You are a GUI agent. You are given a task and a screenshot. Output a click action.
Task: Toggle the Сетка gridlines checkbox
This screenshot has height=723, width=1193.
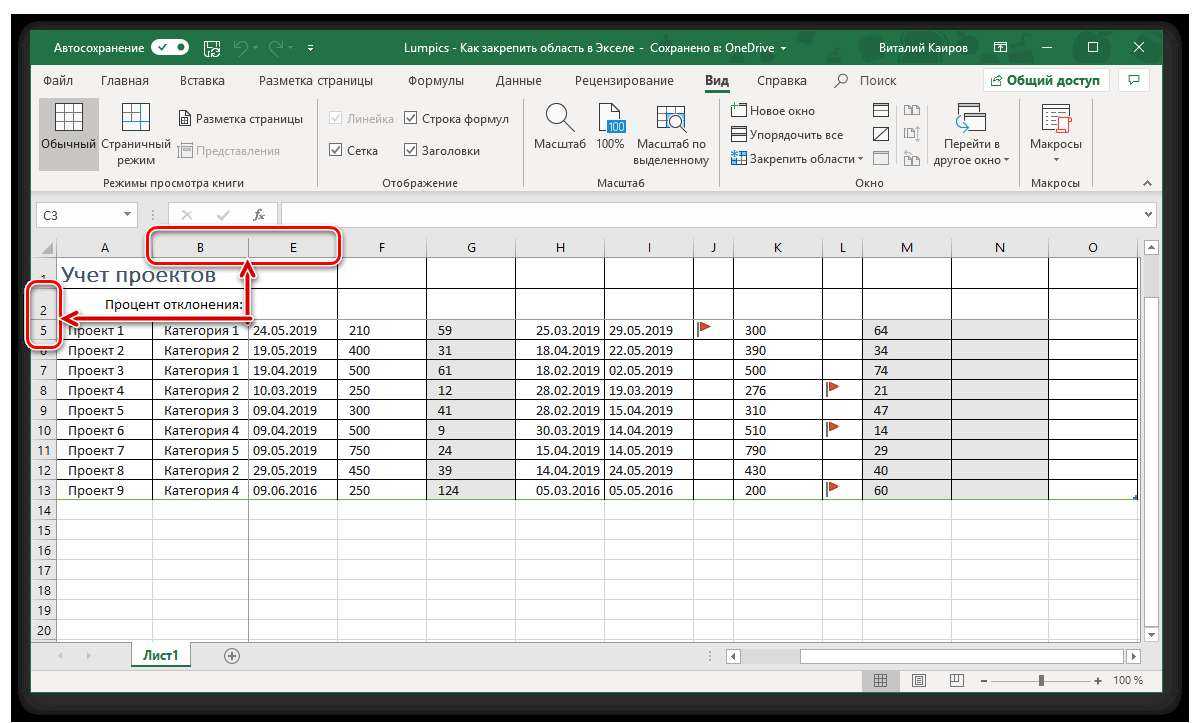click(x=336, y=150)
